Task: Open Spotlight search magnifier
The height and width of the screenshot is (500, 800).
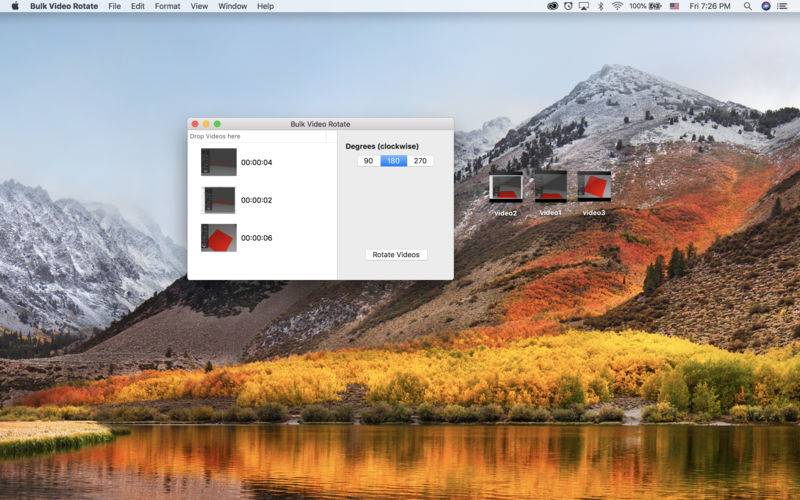Action: coord(748,6)
